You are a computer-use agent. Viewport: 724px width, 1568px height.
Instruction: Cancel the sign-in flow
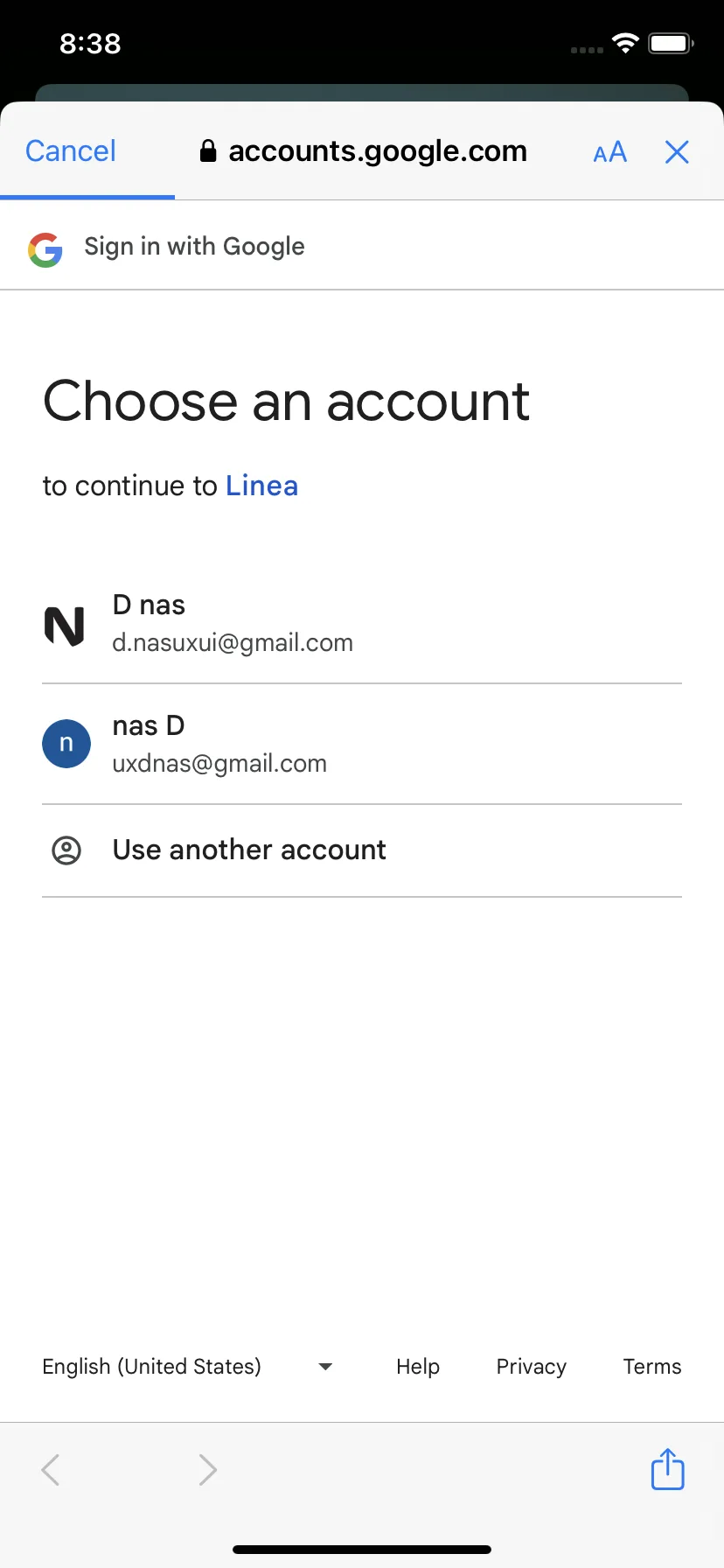pyautogui.click(x=71, y=151)
